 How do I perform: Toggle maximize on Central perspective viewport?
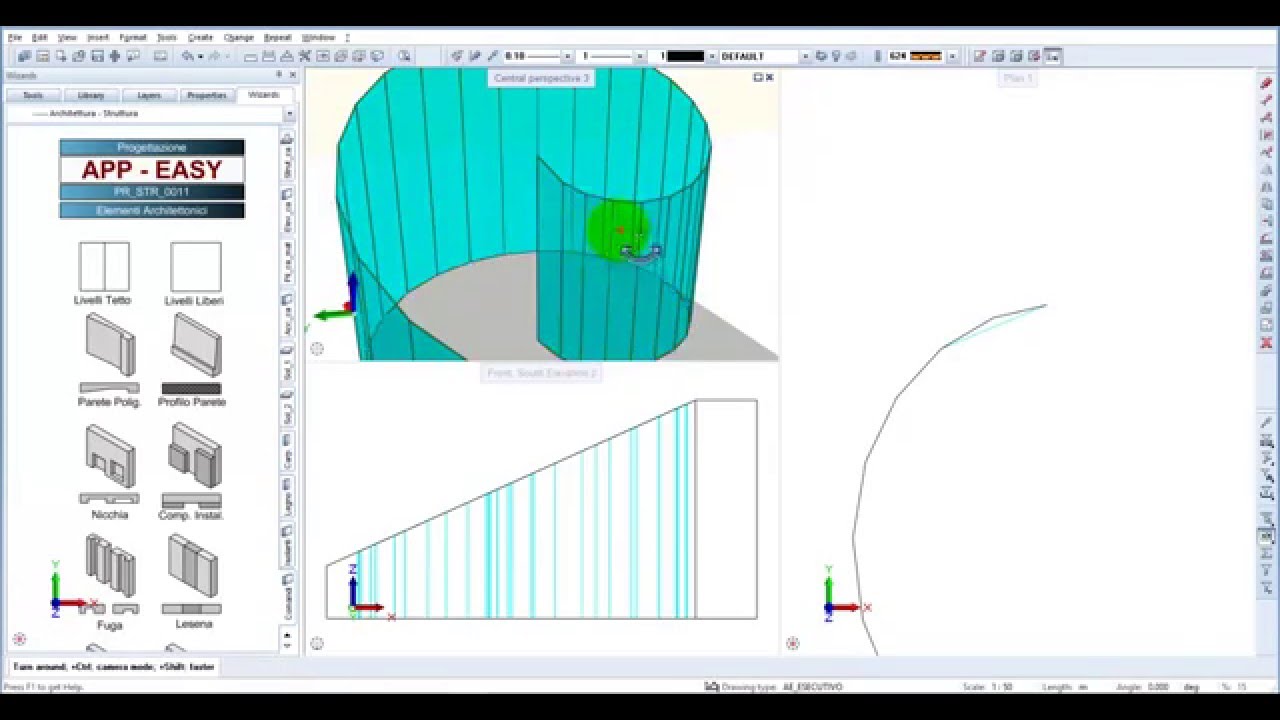(758, 77)
